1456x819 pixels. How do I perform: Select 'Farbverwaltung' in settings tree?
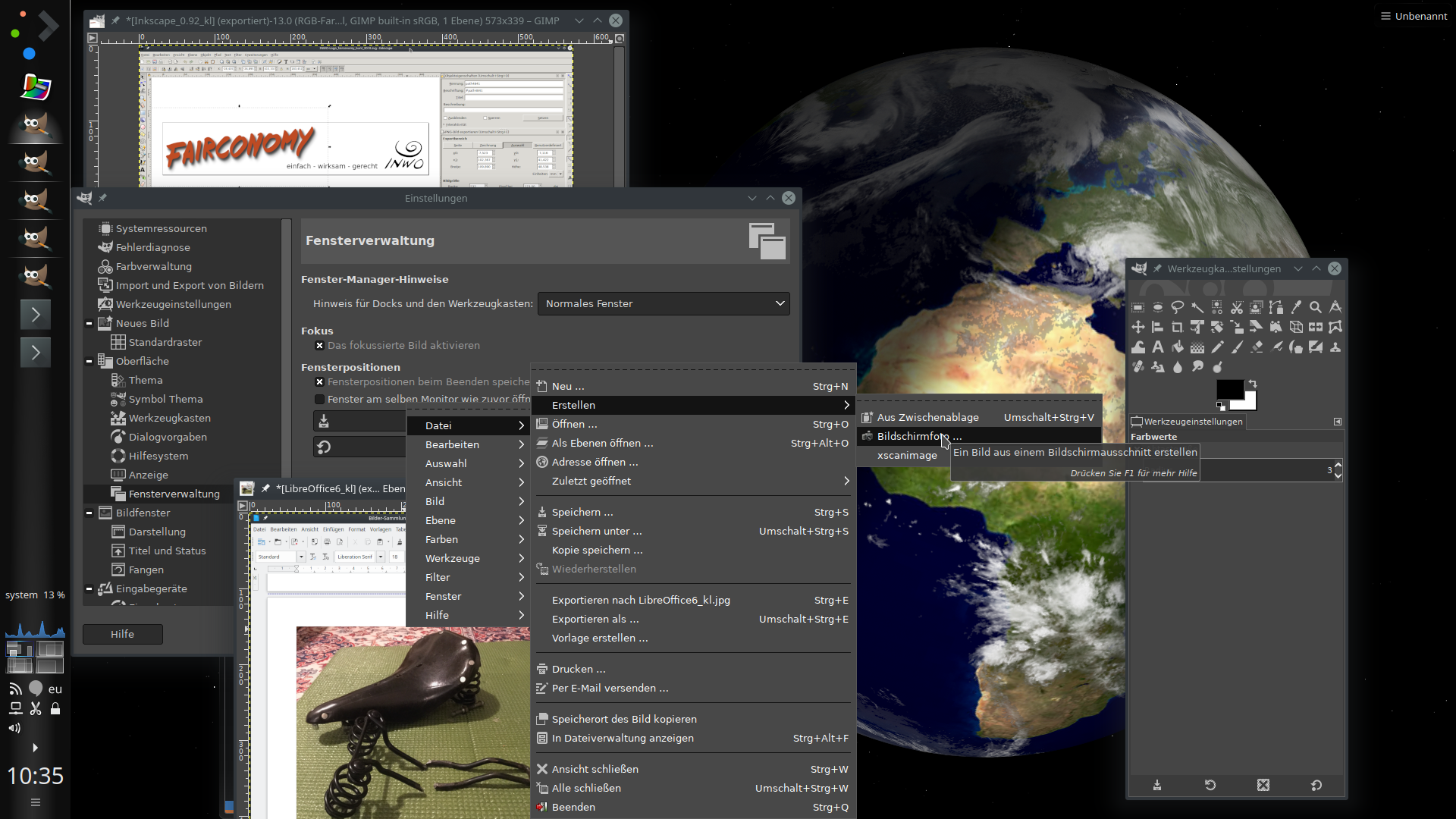coord(154,267)
